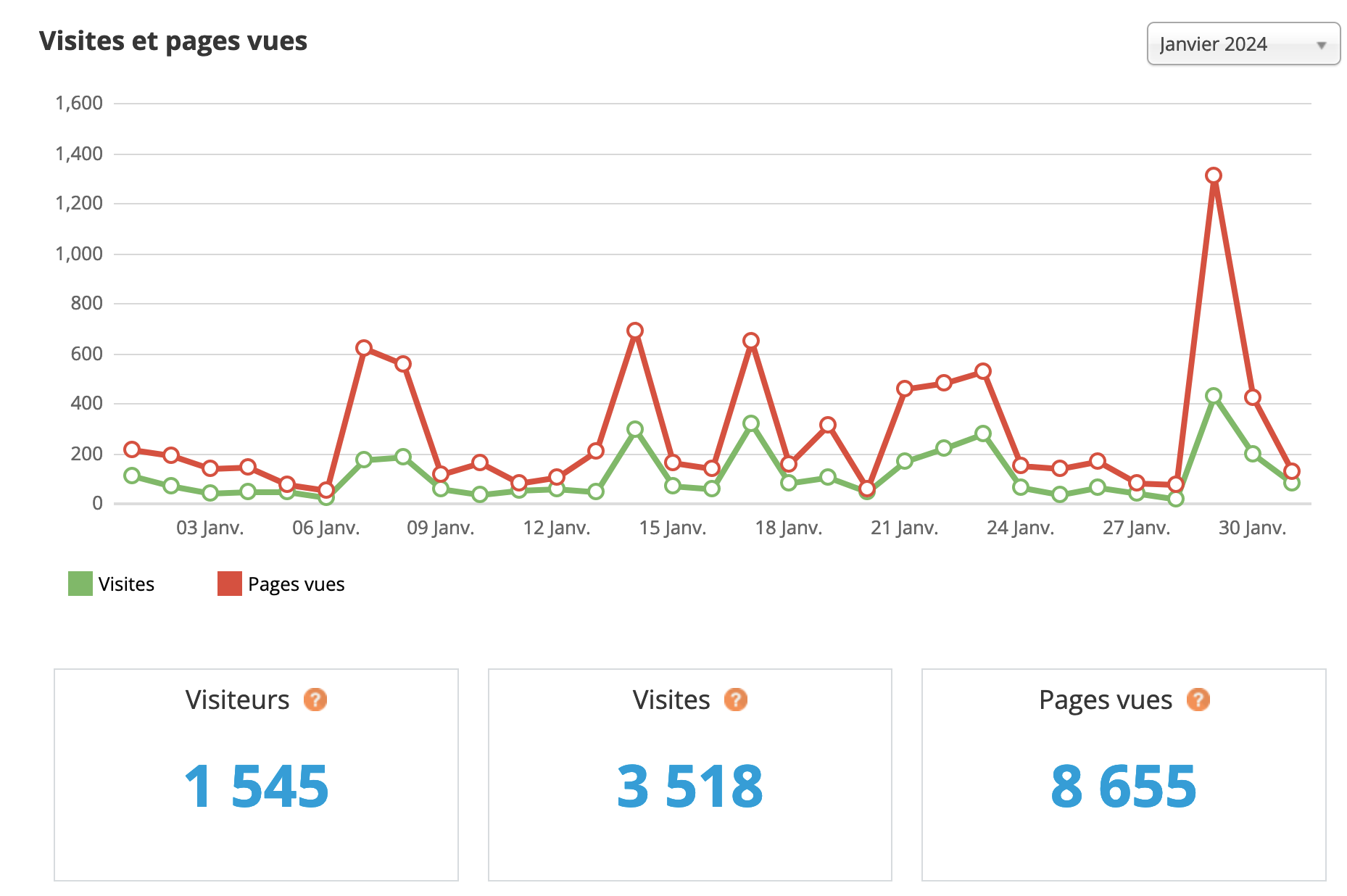The width and height of the screenshot is (1347, 896).
Task: Click the 1,000 y-axis label
Action: point(79,254)
